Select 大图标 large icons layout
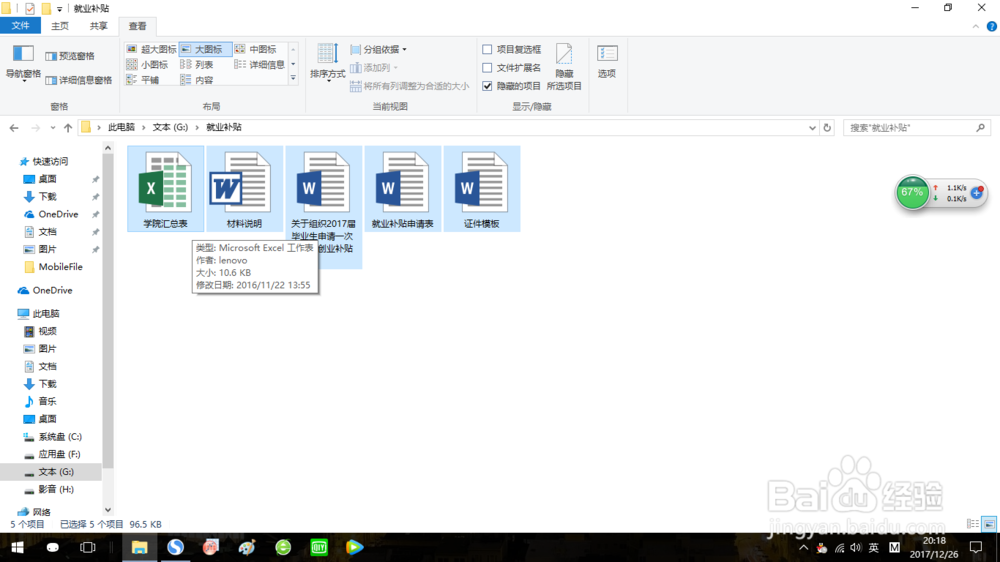Screen dimensions: 1000x562 [204, 49]
